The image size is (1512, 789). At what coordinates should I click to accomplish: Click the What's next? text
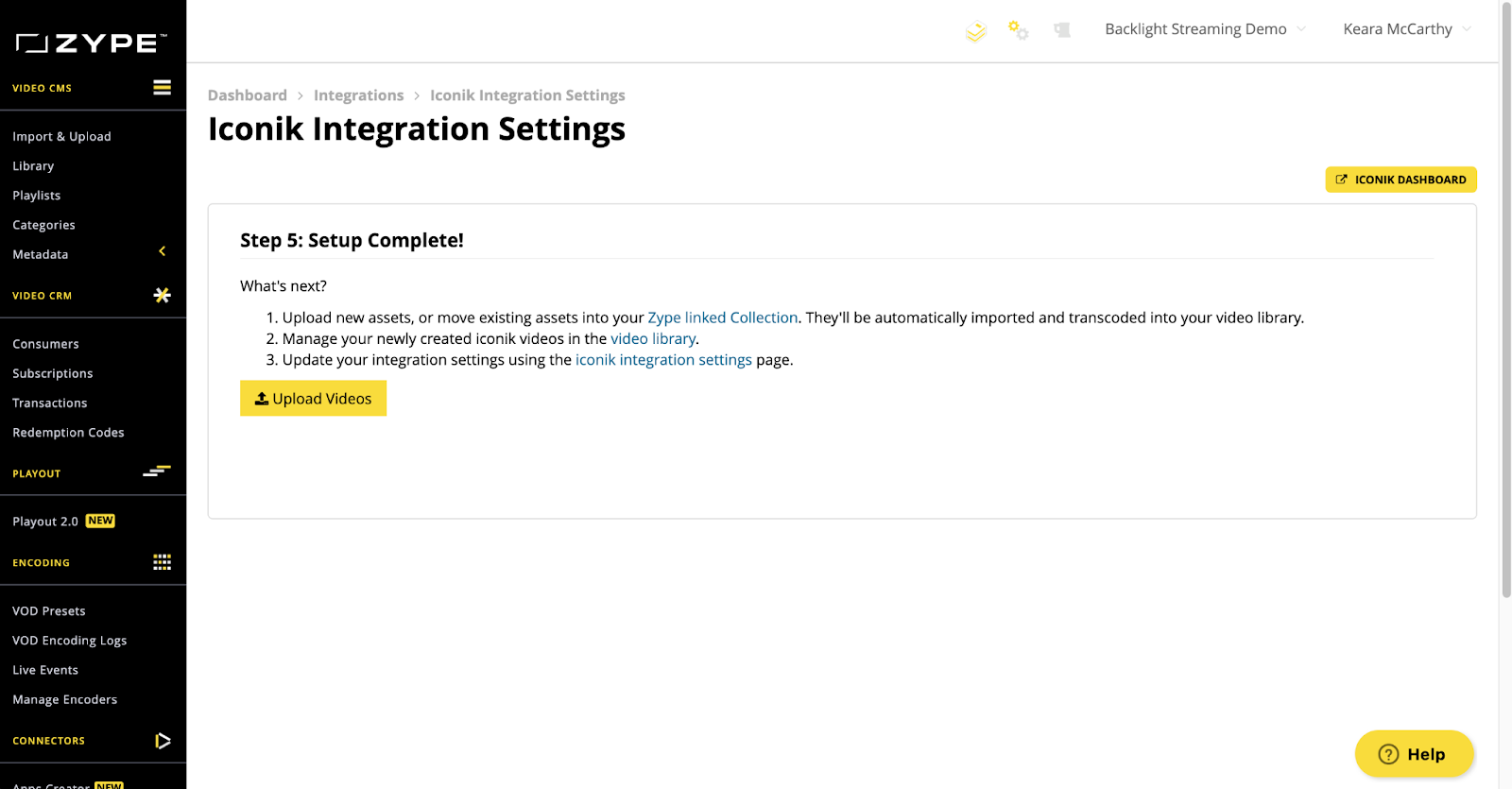tap(283, 286)
